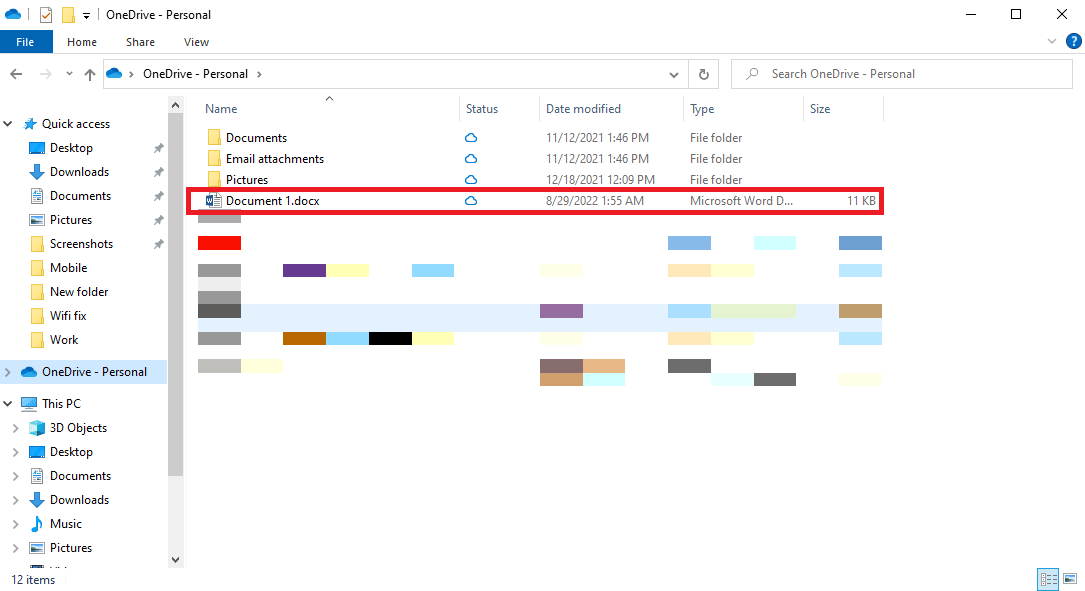Click the pin icon next to Screenshots
The image size is (1085, 591).
158,244
